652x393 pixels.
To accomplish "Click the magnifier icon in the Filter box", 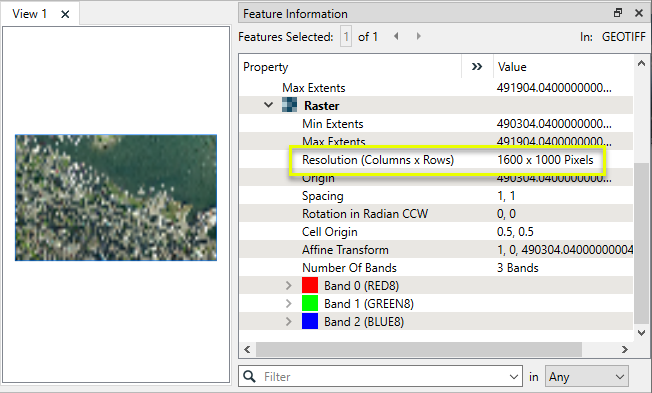I will pyautogui.click(x=249, y=376).
